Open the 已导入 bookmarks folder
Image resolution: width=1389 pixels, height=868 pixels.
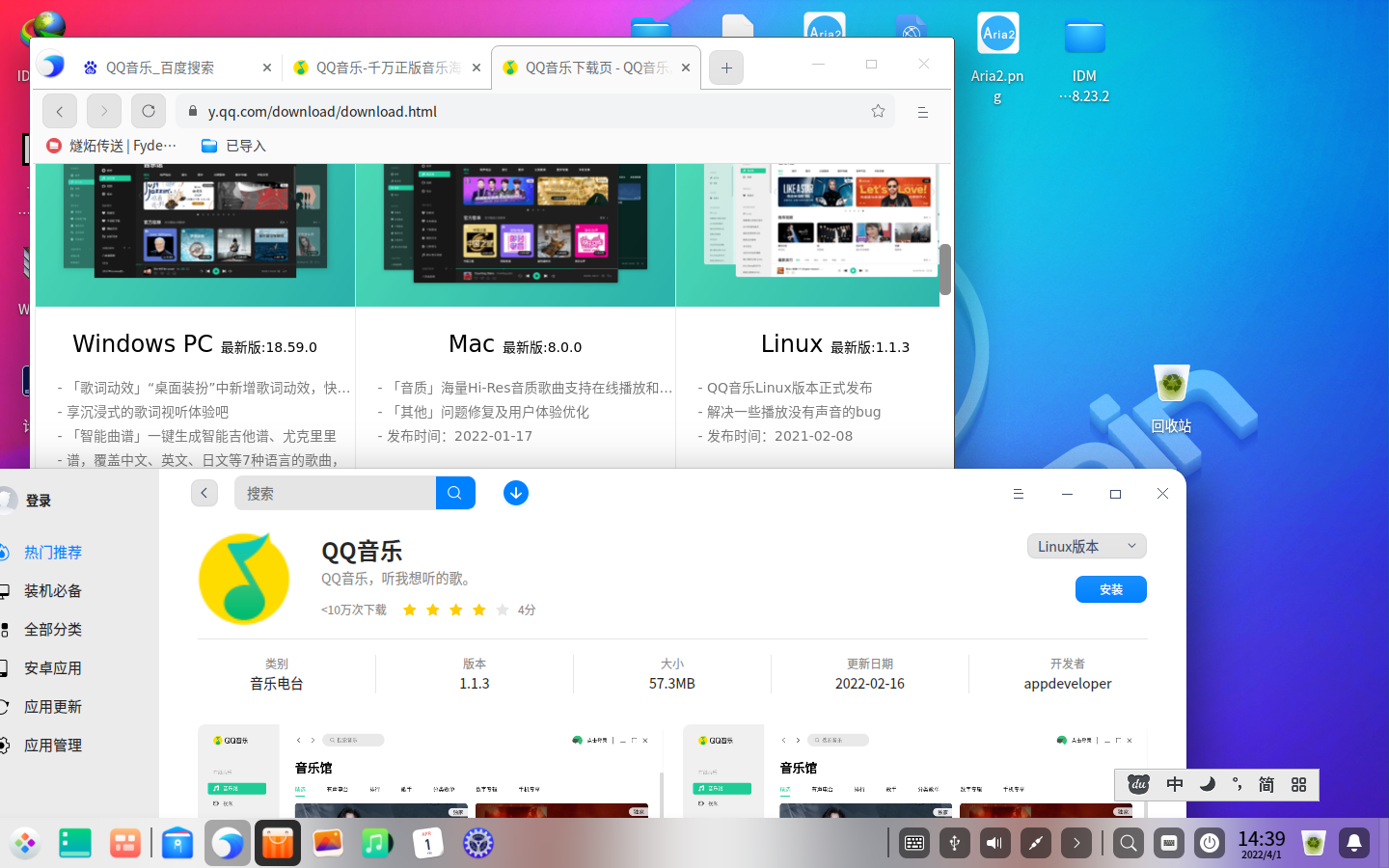[x=234, y=146]
